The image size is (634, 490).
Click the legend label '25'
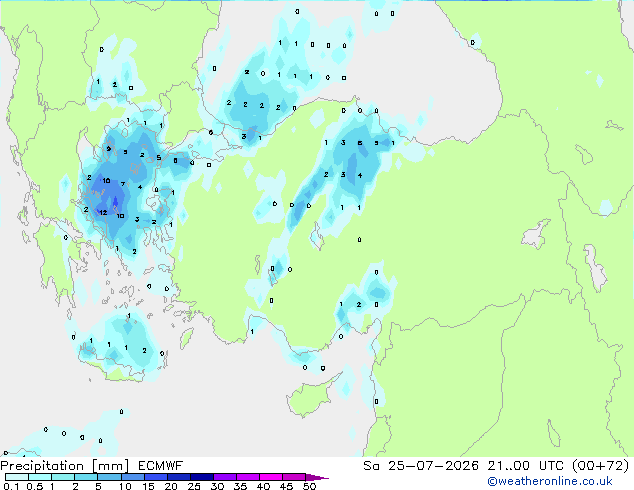pyautogui.click(x=194, y=486)
